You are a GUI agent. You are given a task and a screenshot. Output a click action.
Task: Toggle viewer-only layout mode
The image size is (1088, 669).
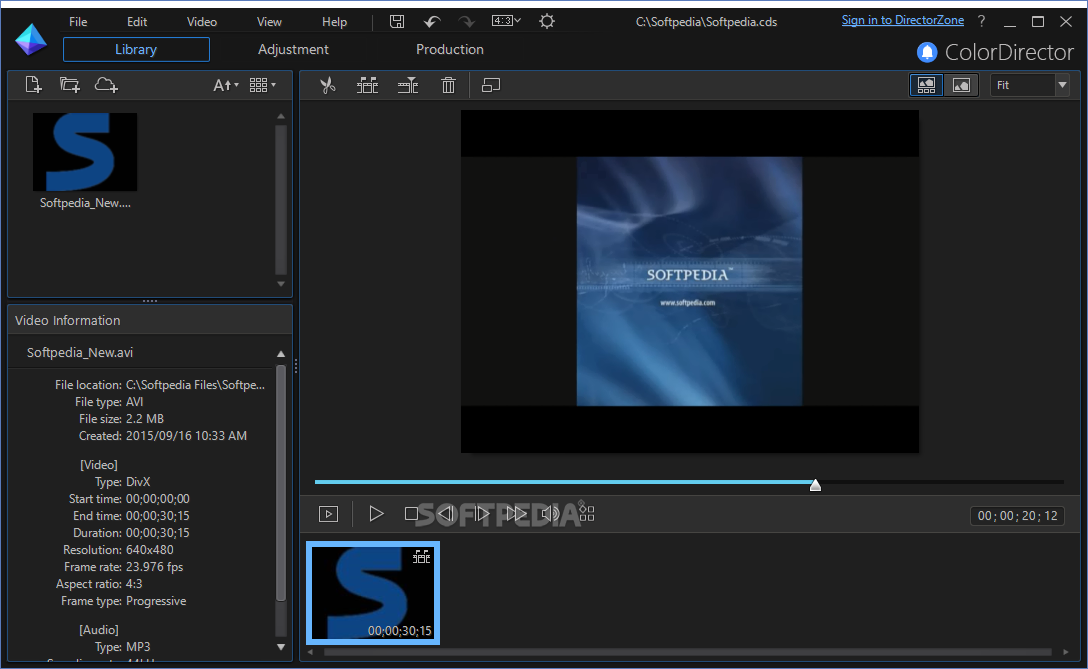pos(961,85)
